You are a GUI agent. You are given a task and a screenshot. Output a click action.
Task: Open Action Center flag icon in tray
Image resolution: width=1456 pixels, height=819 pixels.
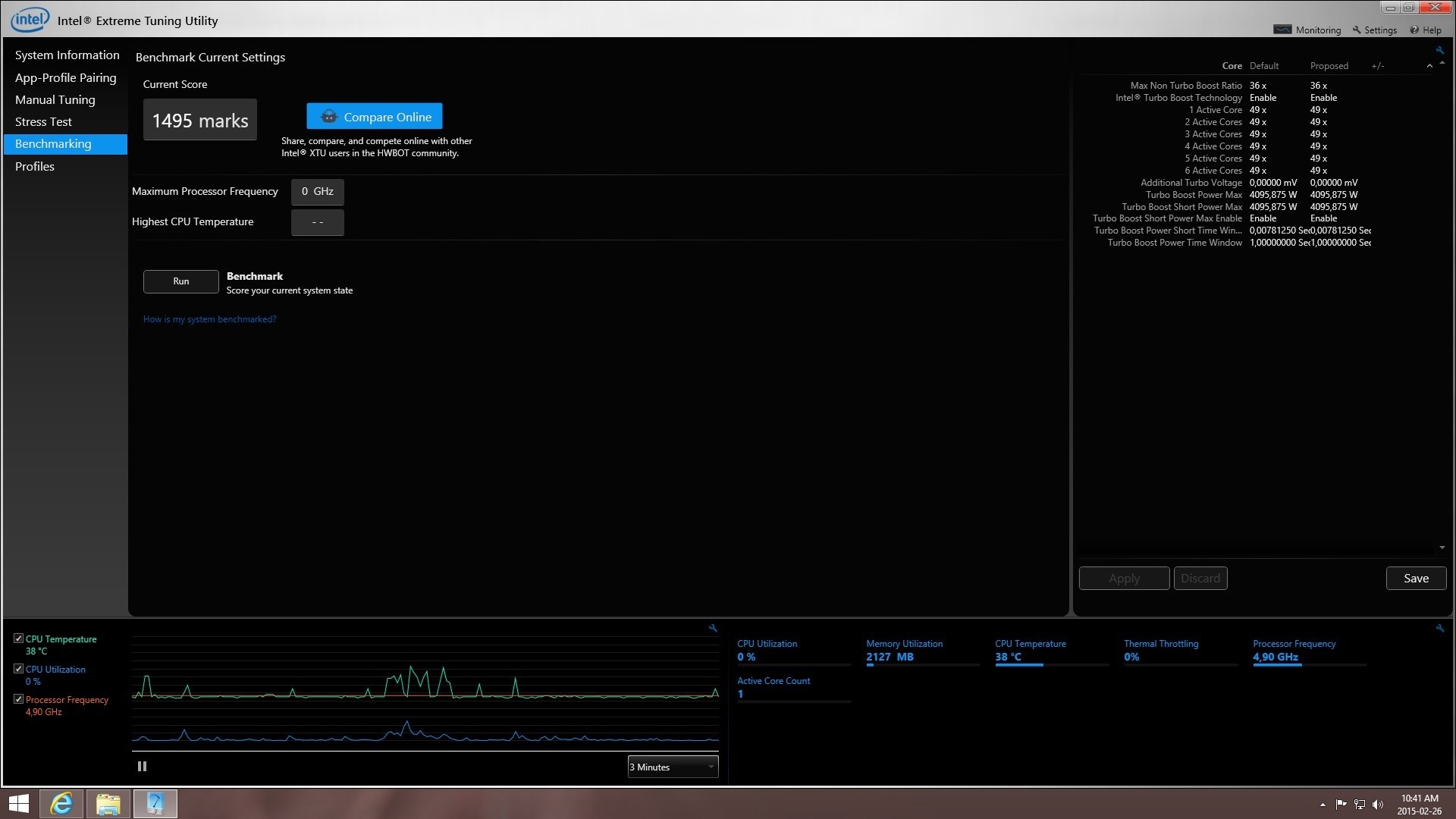pyautogui.click(x=1341, y=805)
